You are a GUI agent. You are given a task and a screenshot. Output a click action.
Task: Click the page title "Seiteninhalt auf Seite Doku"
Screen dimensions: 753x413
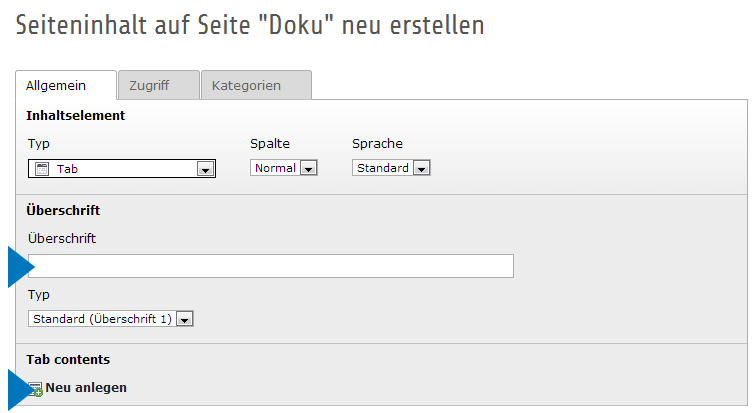point(250,26)
